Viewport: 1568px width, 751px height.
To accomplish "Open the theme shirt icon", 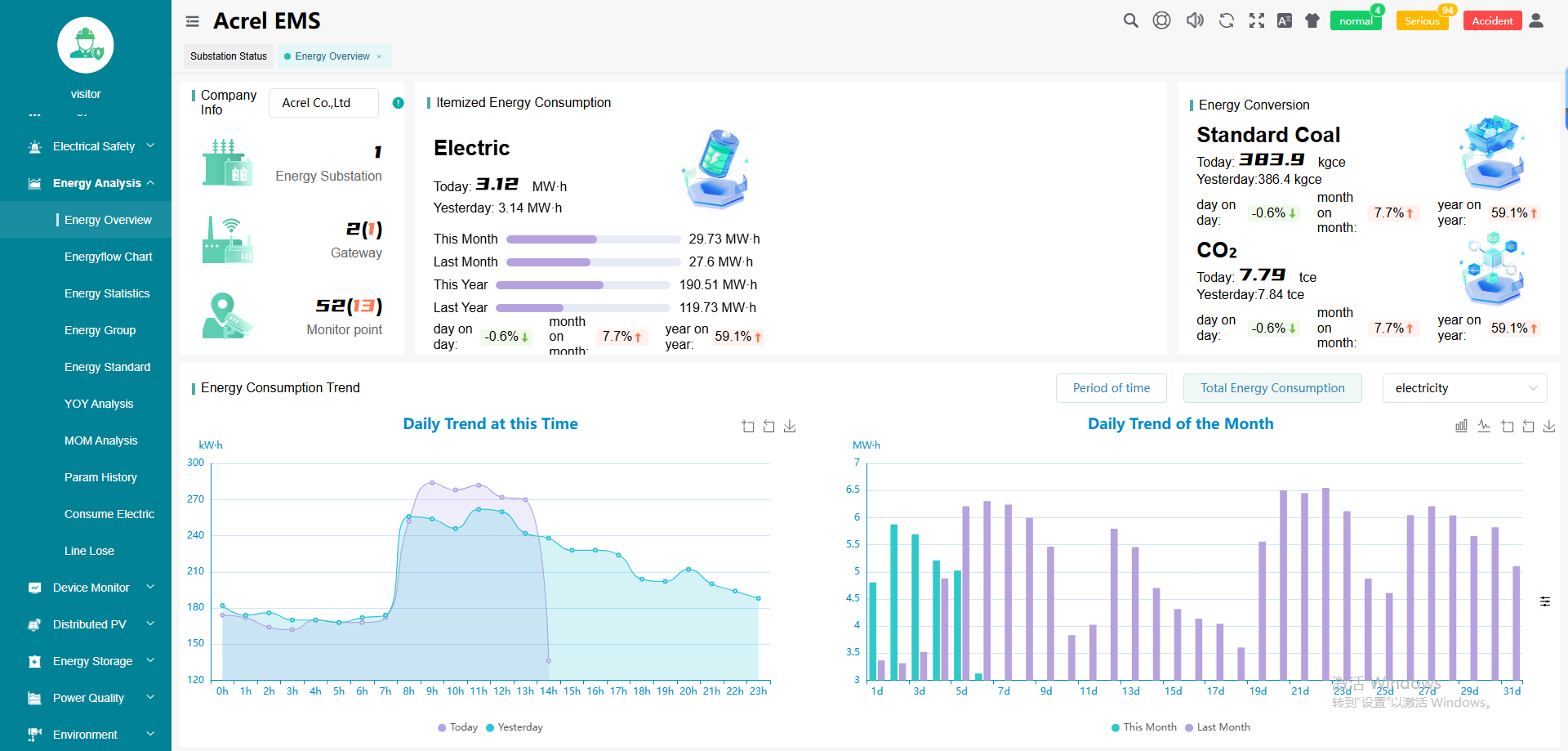I will (x=1312, y=20).
